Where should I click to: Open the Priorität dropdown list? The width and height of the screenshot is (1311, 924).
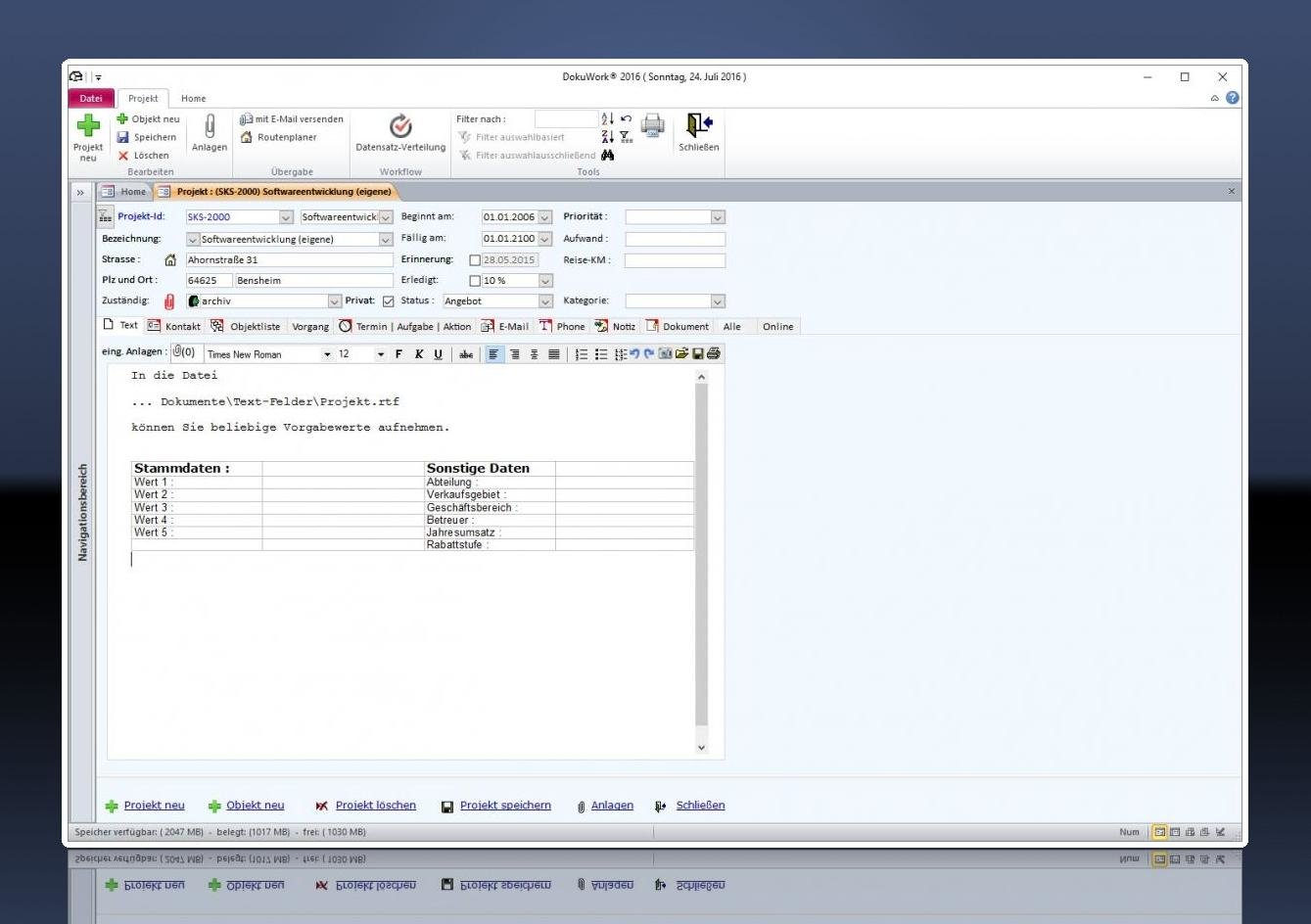[718, 217]
